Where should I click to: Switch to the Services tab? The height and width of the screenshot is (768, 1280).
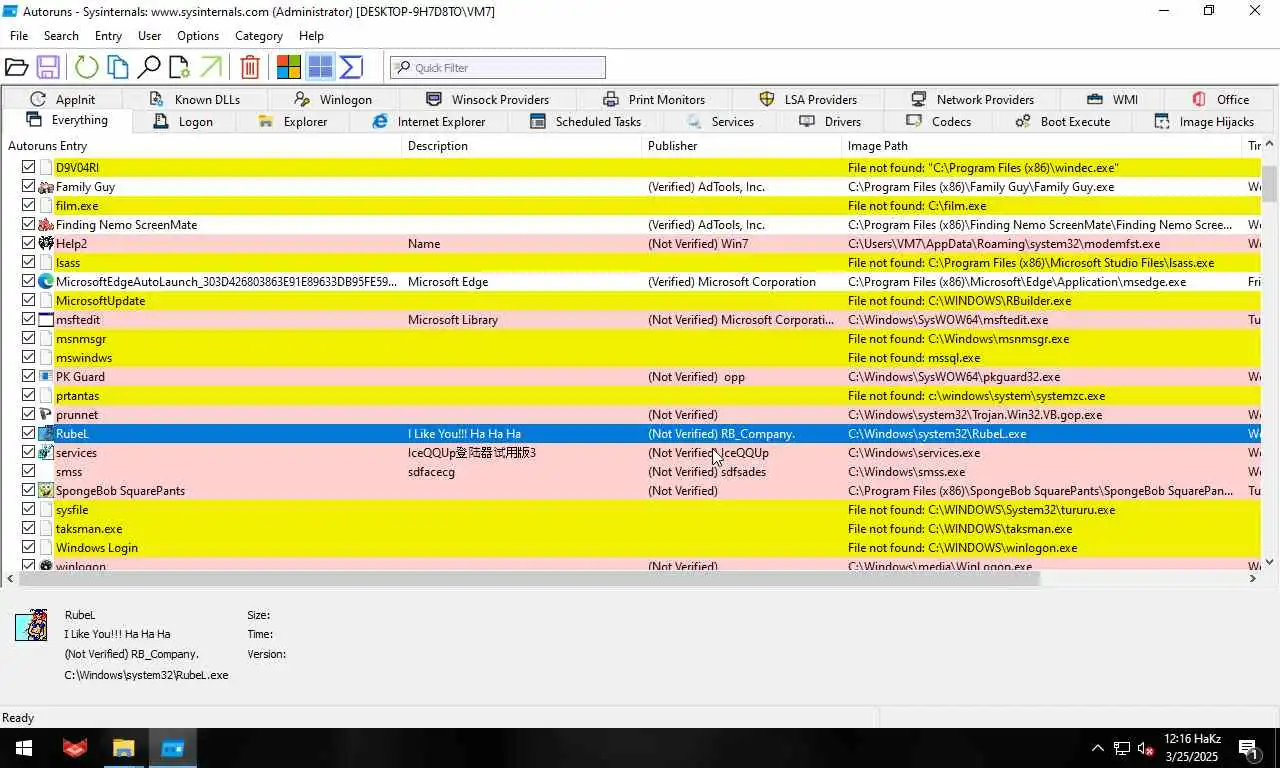click(x=722, y=122)
